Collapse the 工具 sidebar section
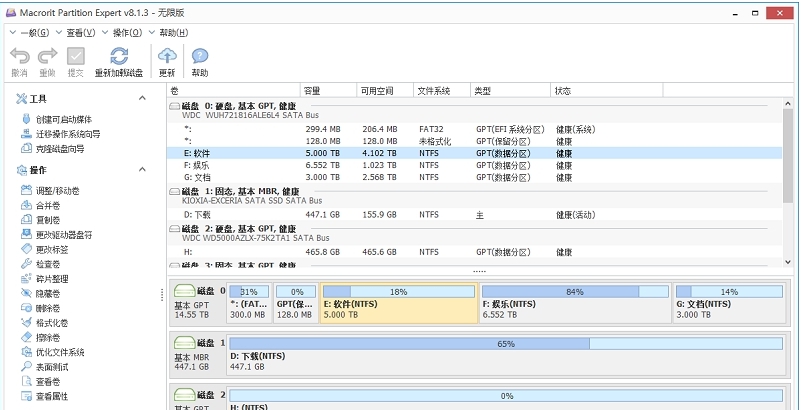 (142, 99)
